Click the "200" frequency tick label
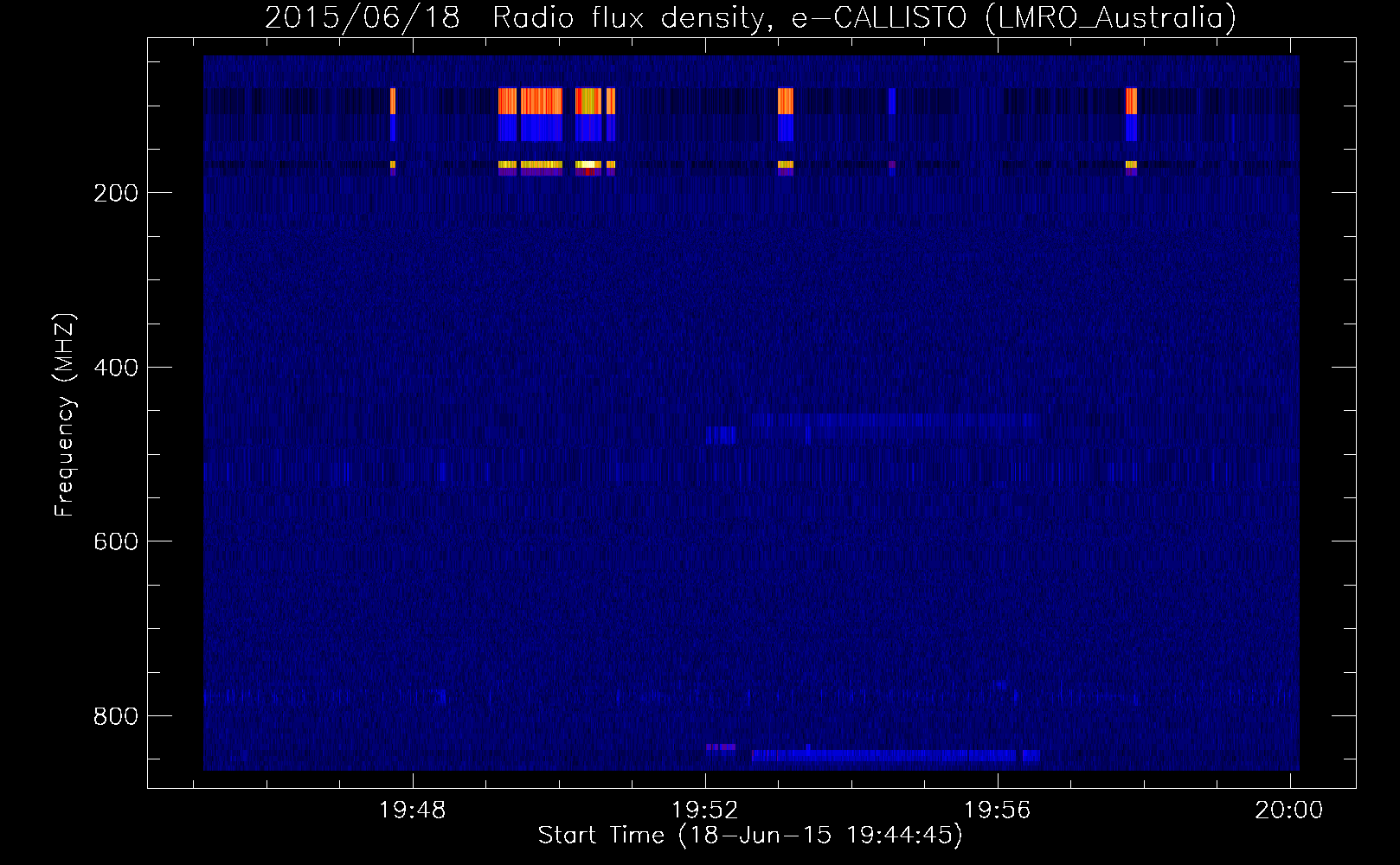 (x=115, y=193)
